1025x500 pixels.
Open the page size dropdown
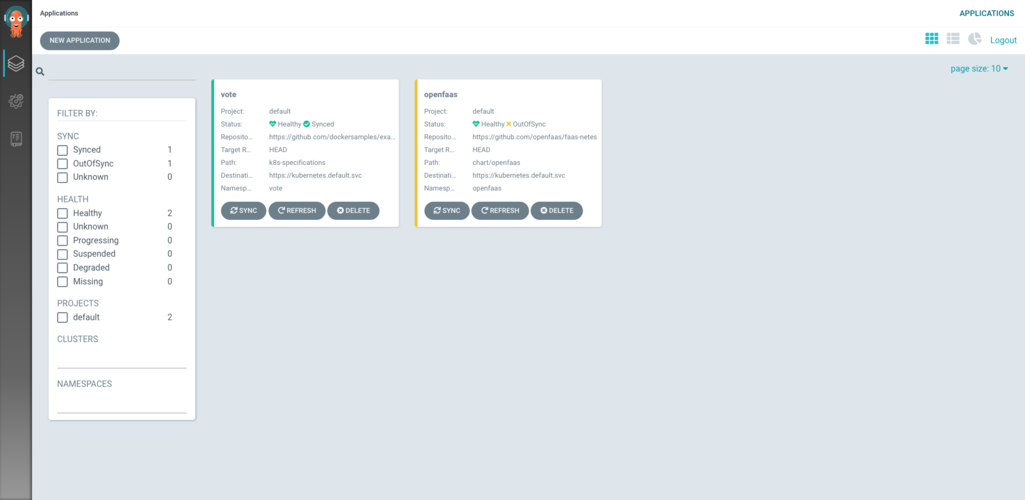tap(979, 68)
